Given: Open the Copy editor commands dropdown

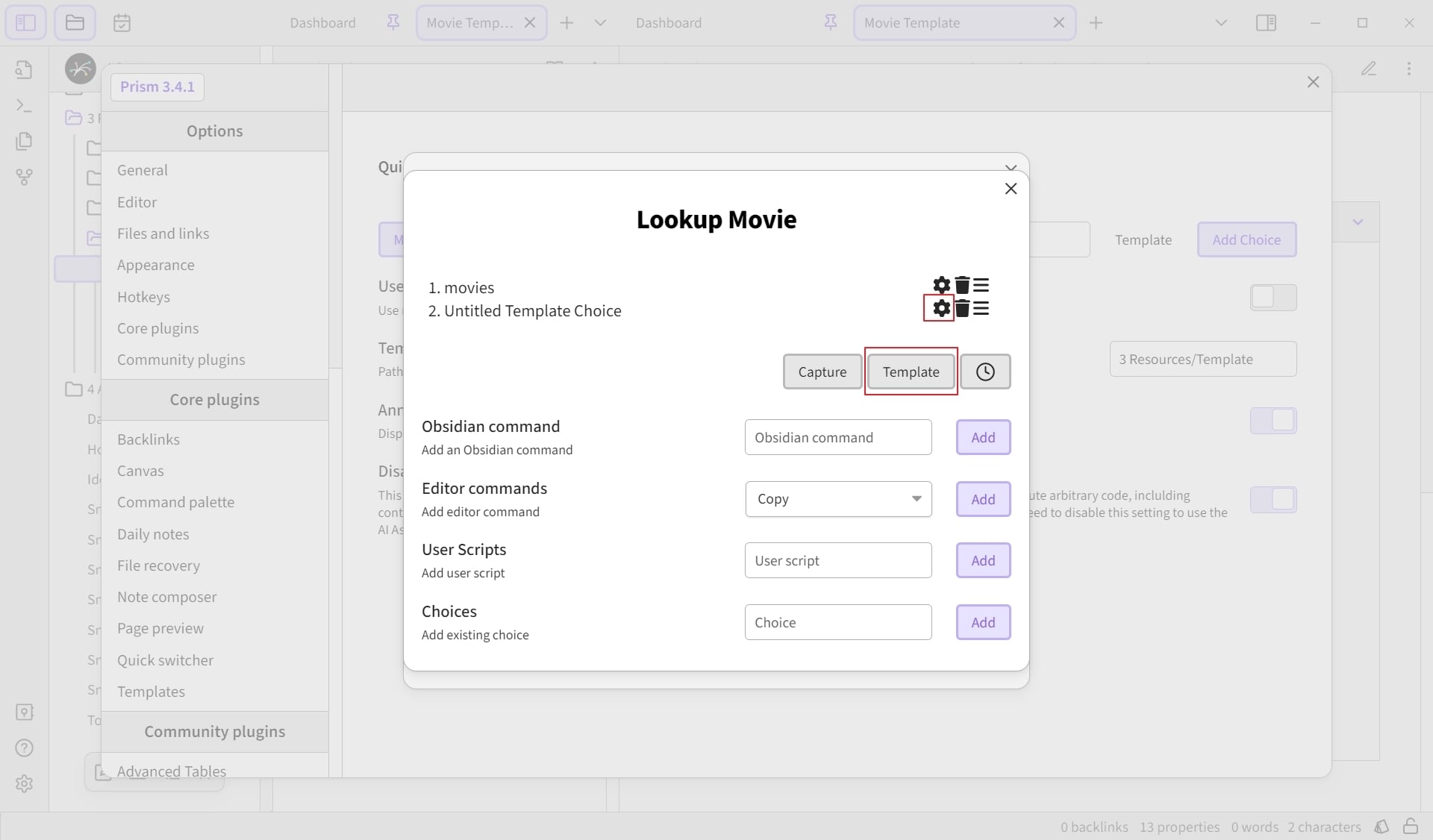Looking at the screenshot, I should click(838, 499).
